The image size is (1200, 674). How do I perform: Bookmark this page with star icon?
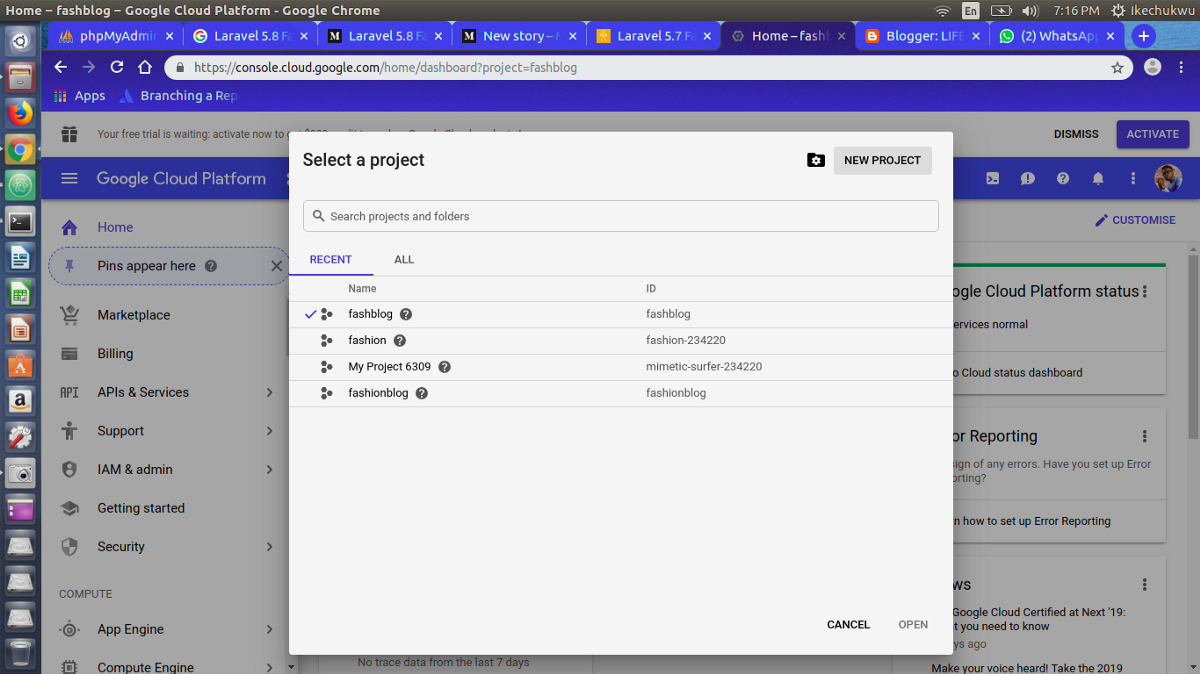(1117, 68)
